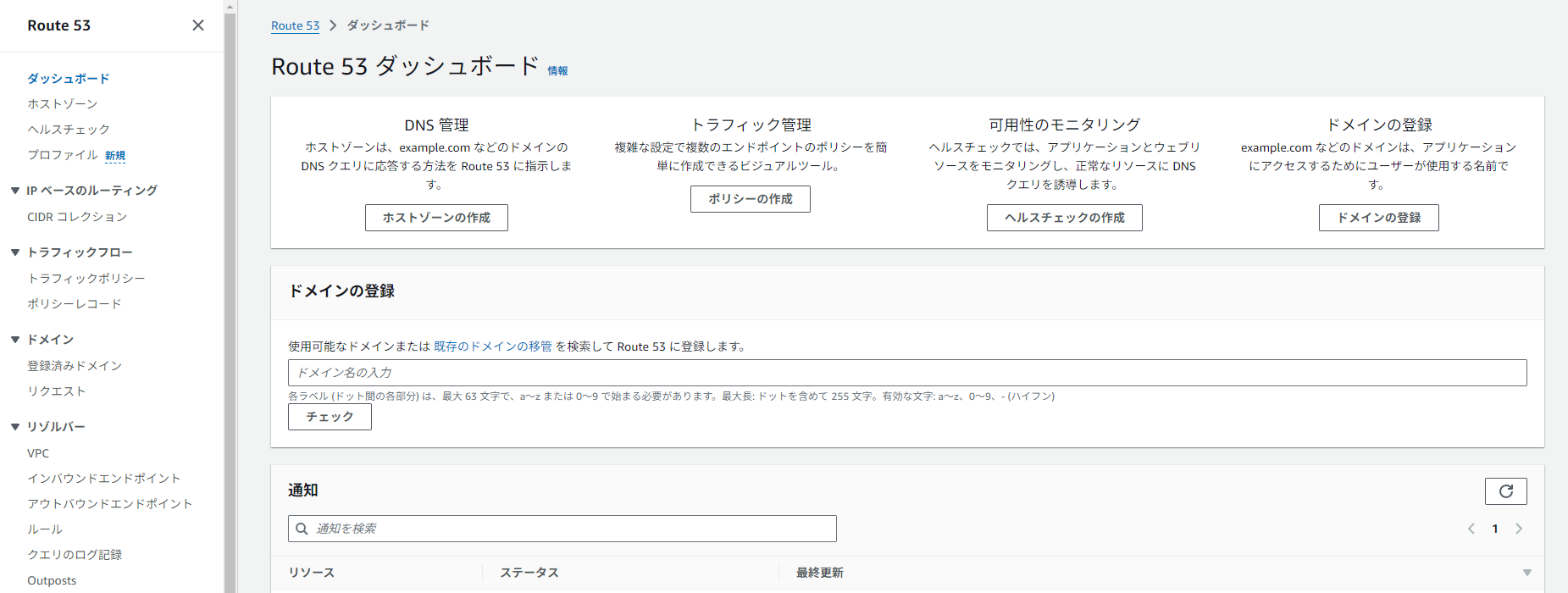Collapse the ドメイン sidebar section
This screenshot has height=593, width=1568.
pos(15,340)
